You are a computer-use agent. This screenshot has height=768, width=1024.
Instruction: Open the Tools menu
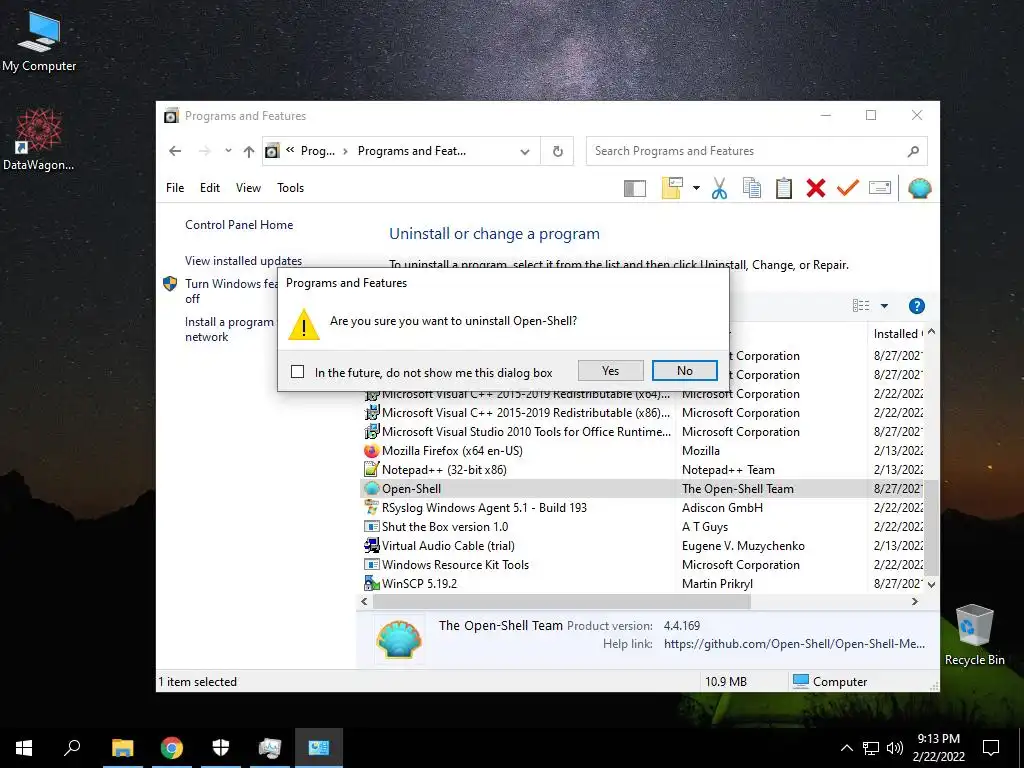291,187
